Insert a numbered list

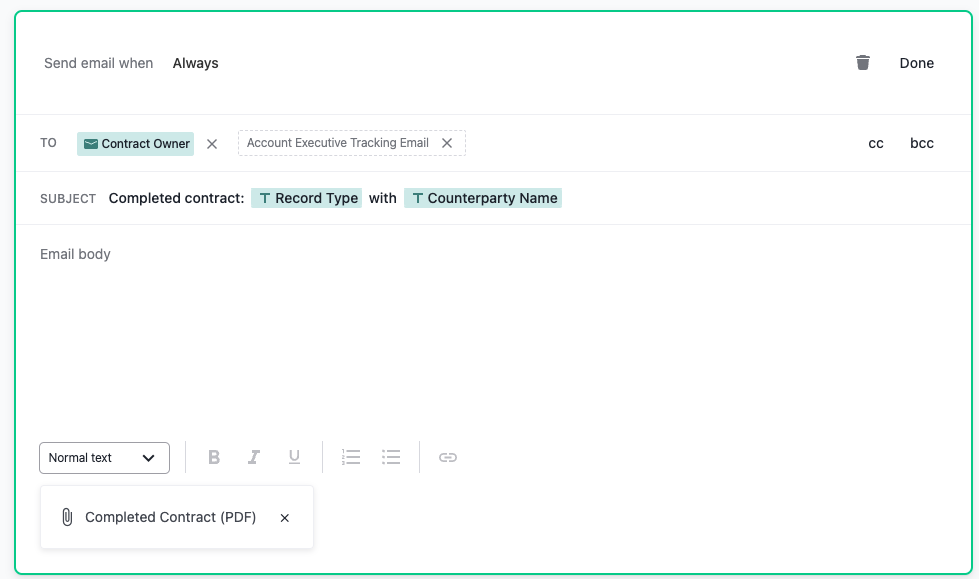click(351, 457)
